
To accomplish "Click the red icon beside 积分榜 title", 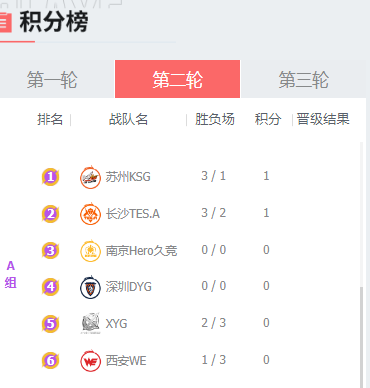I will point(6,22).
